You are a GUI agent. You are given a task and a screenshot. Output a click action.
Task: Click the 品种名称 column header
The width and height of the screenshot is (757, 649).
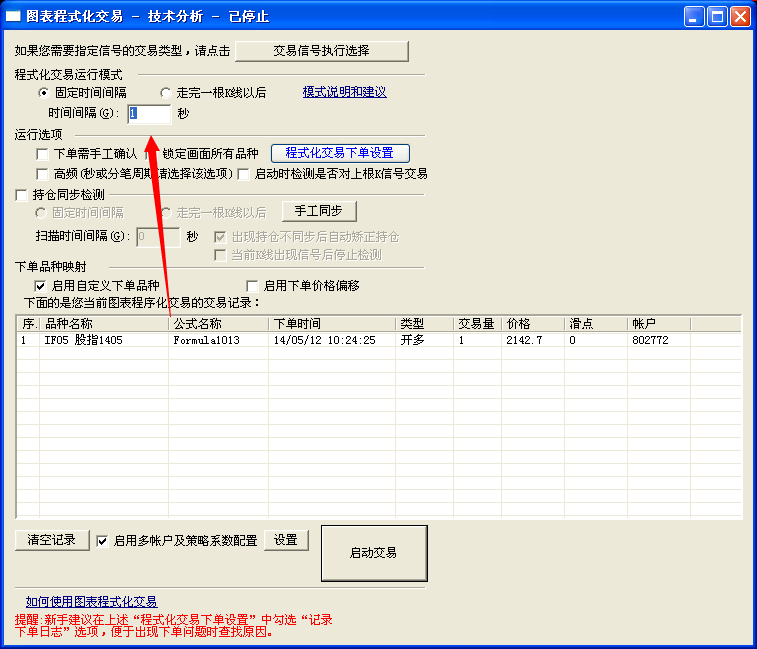104,324
